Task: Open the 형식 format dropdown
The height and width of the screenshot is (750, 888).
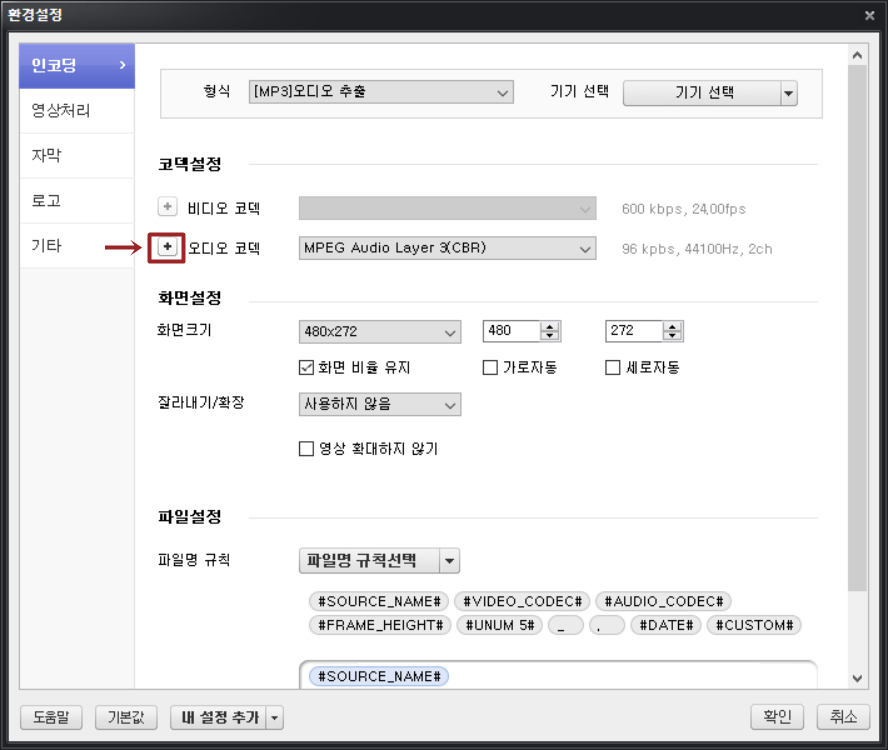Action: tap(381, 92)
